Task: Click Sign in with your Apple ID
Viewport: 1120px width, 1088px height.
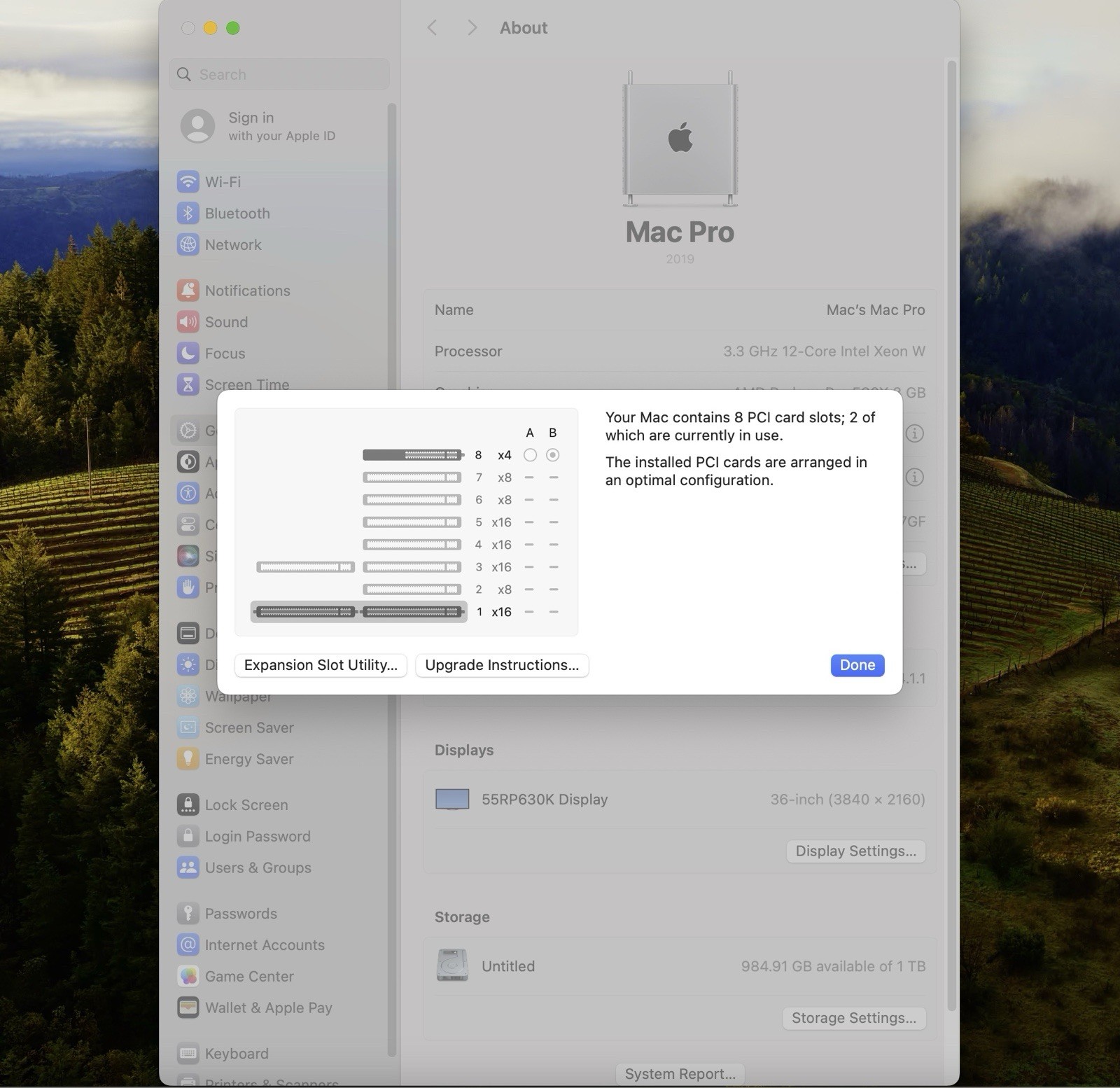Action: coord(281,126)
